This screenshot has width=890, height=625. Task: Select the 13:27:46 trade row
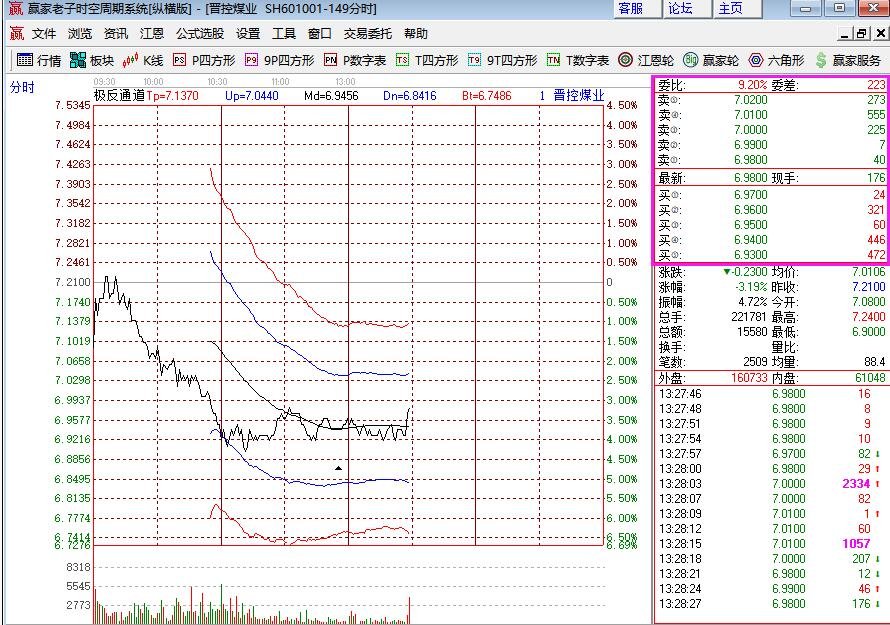[771, 394]
